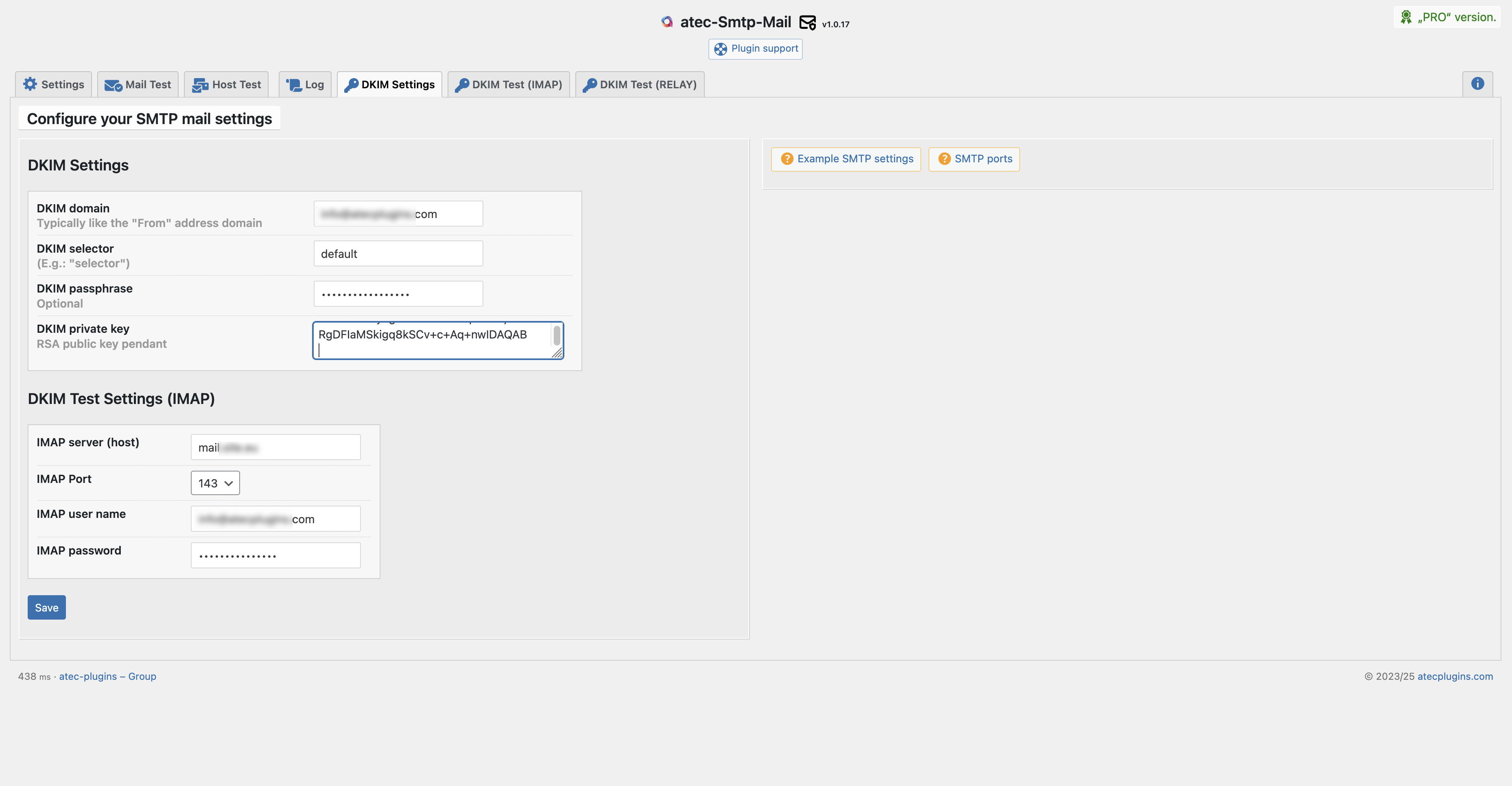Show the Log tab

[305, 85]
